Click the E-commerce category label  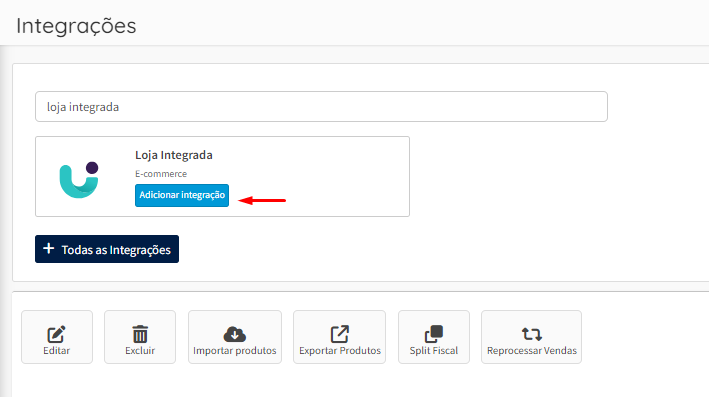pyautogui.click(x=161, y=174)
